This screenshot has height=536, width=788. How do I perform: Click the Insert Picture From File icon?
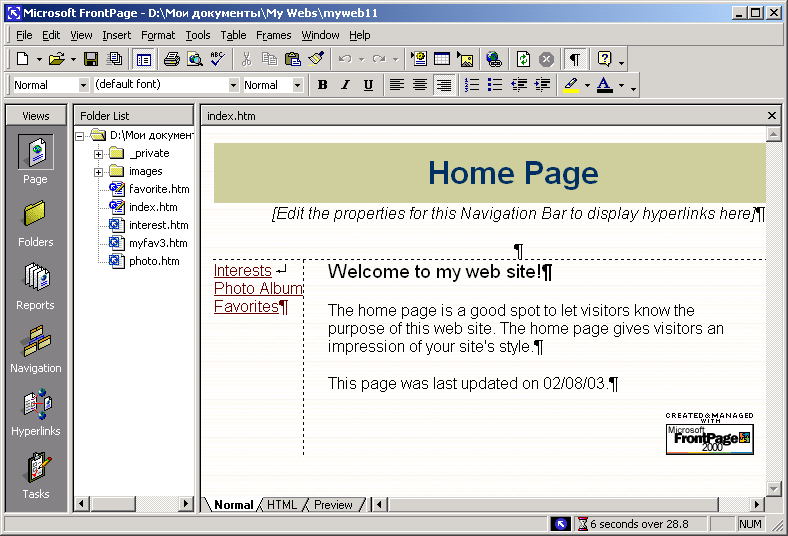click(465, 59)
